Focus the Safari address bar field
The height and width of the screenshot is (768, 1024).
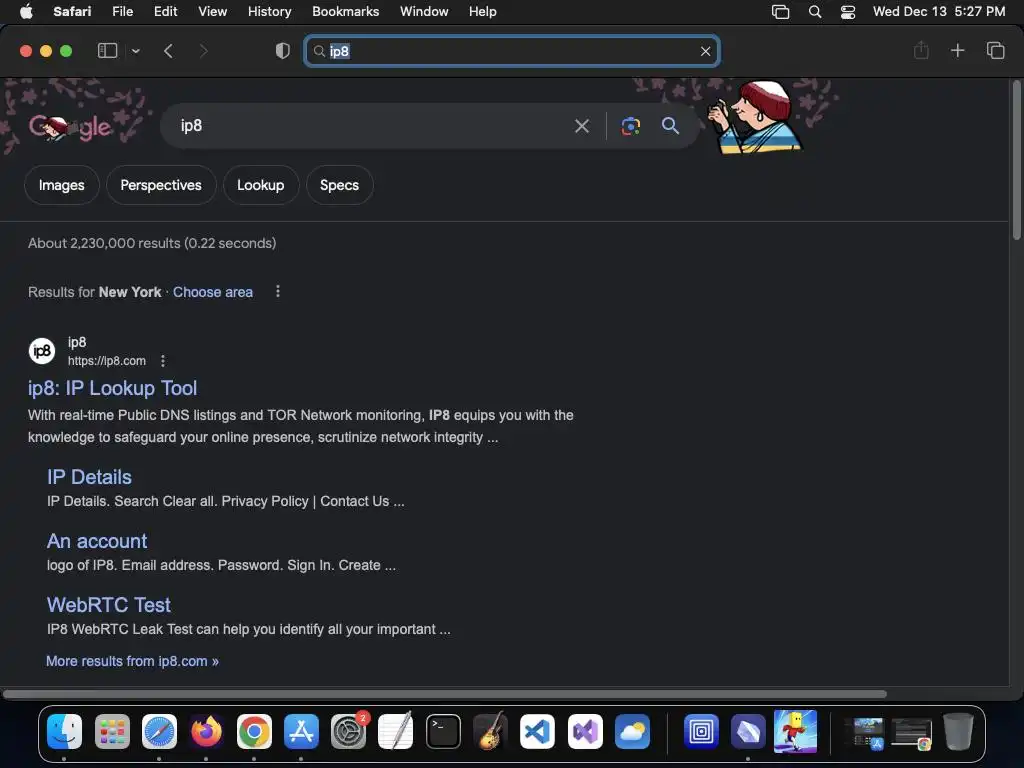click(512, 51)
